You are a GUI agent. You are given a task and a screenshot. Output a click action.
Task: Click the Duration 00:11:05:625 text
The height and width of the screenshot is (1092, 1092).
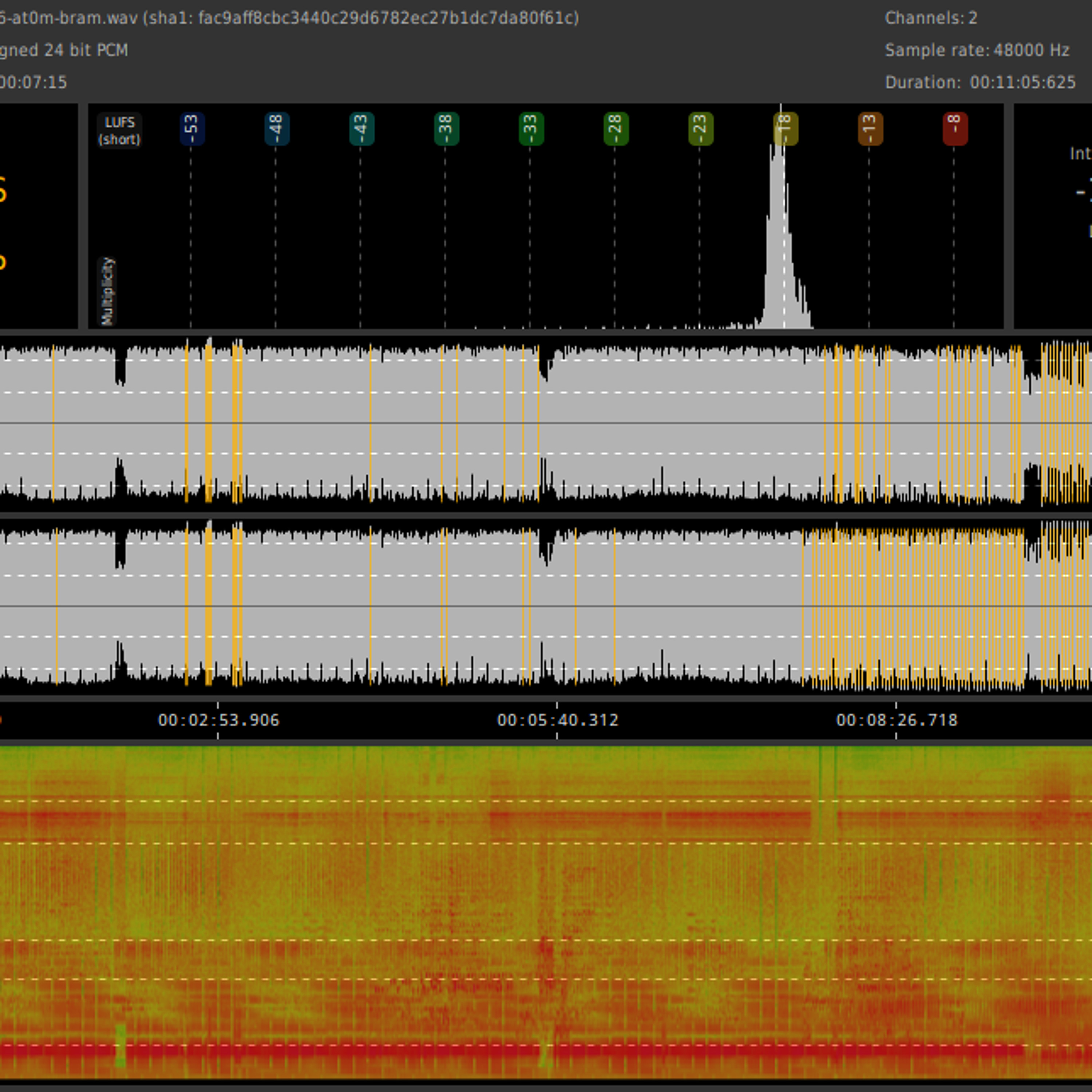click(x=980, y=83)
